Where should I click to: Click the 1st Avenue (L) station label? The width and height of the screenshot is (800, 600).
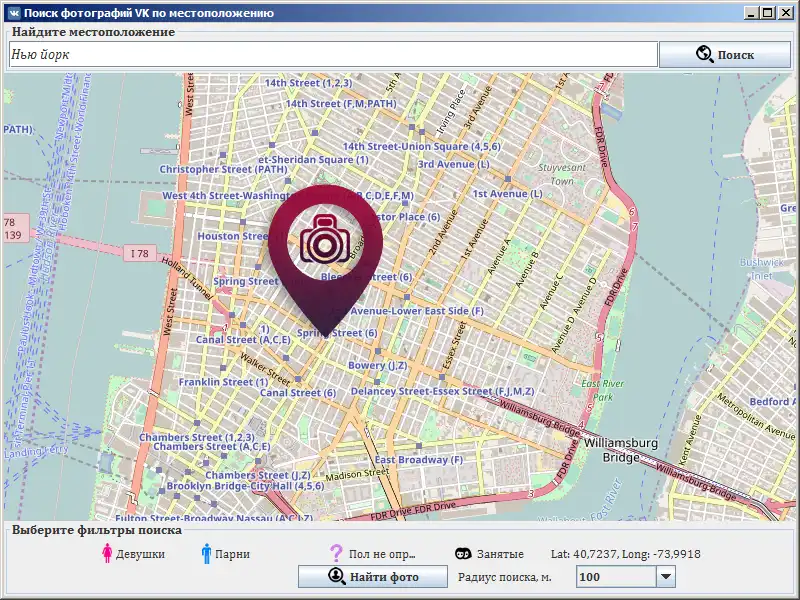(507, 194)
